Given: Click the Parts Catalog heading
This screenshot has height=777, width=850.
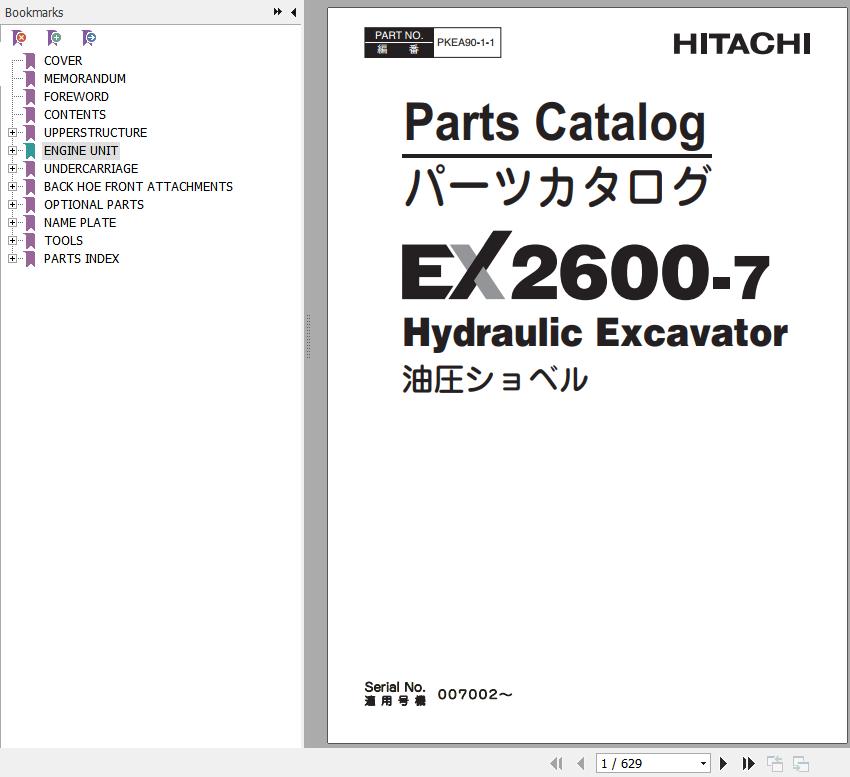Looking at the screenshot, I should [555, 123].
